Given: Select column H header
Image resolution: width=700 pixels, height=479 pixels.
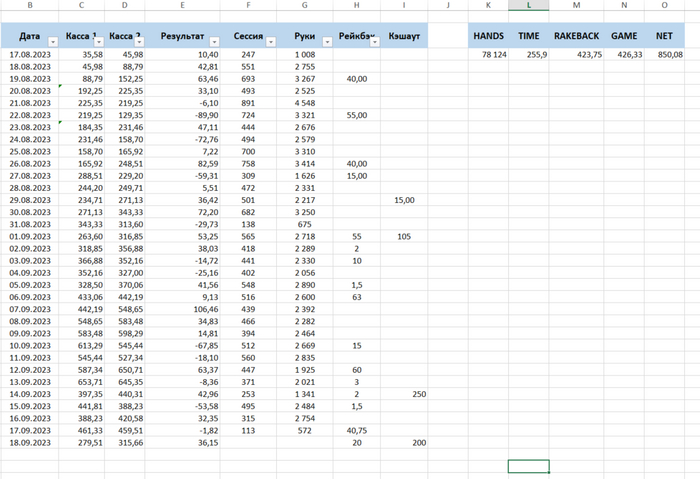Looking at the screenshot, I should point(357,5).
